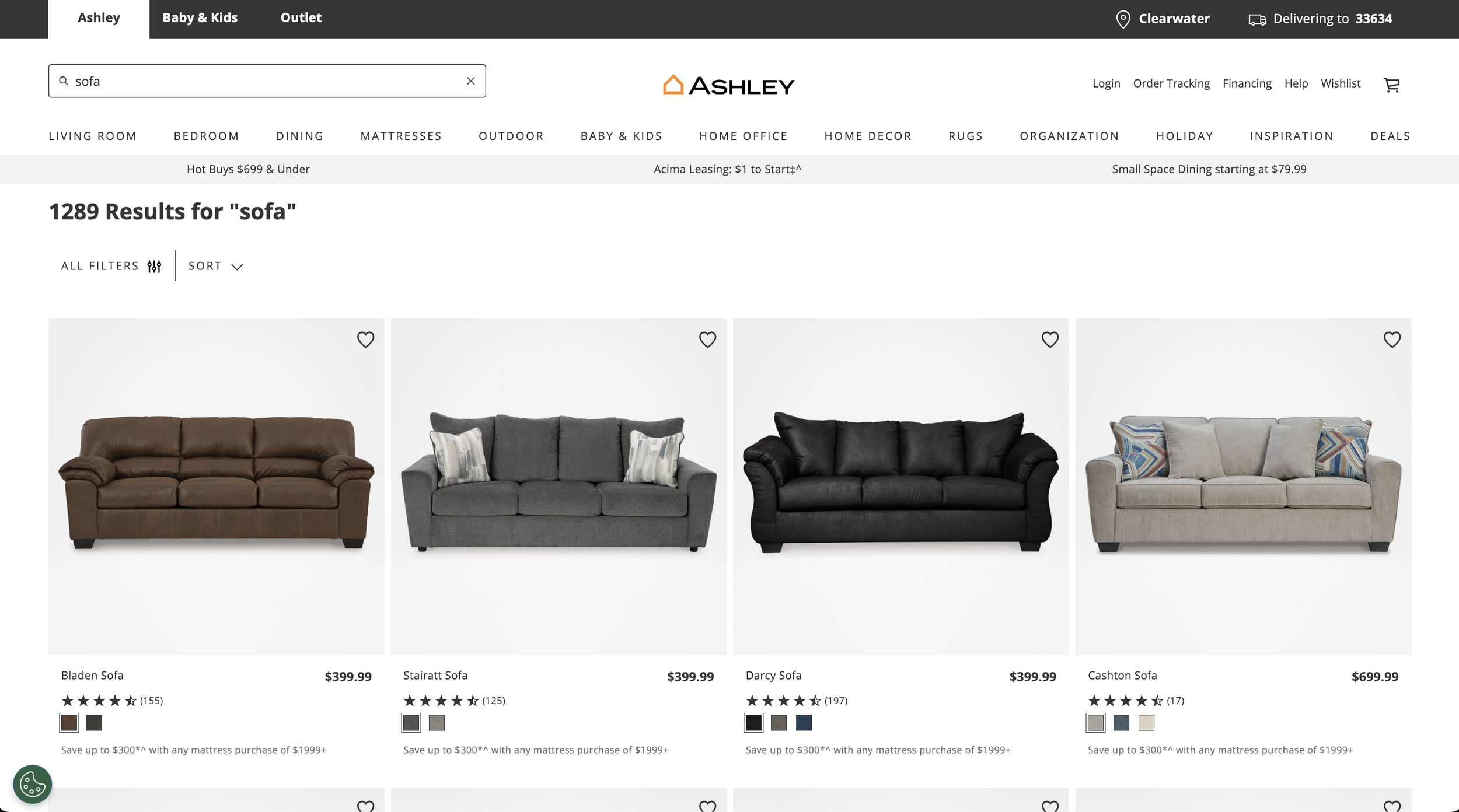Switch to the Outlet tab
The width and height of the screenshot is (1459, 812).
pyautogui.click(x=301, y=18)
